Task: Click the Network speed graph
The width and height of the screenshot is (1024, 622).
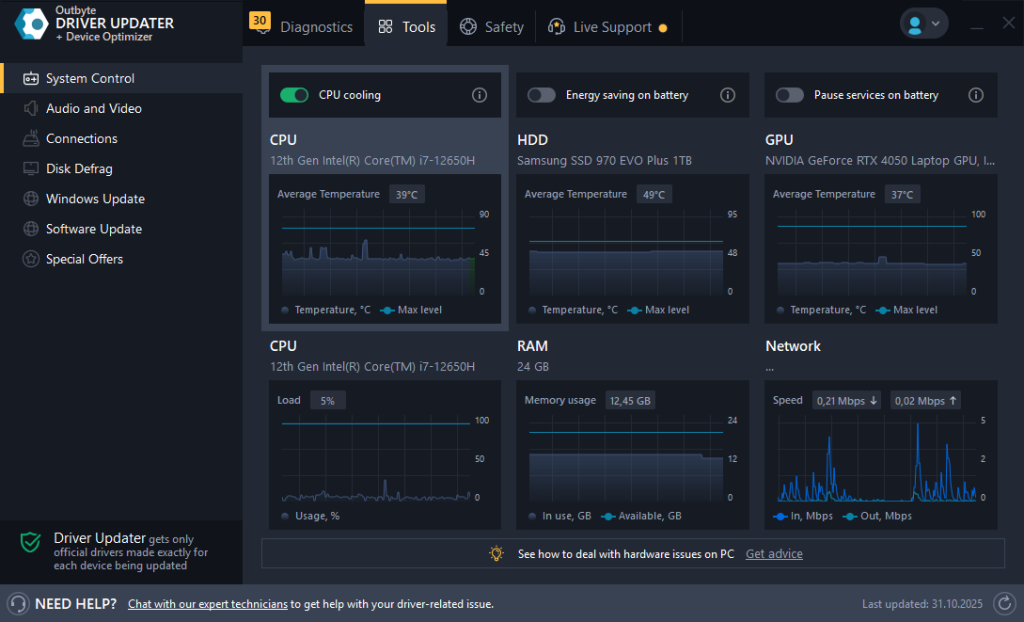Action: point(876,460)
